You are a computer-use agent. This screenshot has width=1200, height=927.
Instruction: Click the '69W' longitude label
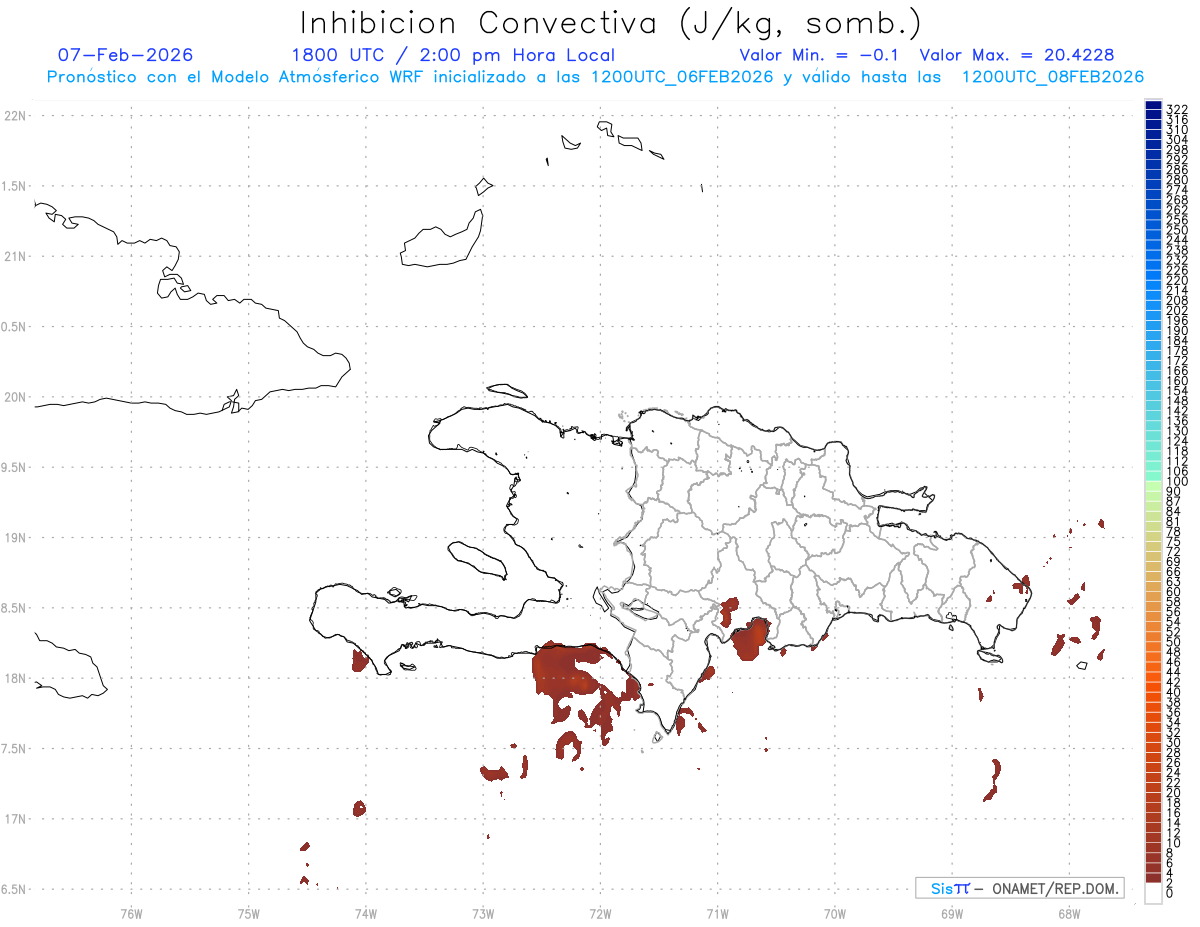coord(952,913)
